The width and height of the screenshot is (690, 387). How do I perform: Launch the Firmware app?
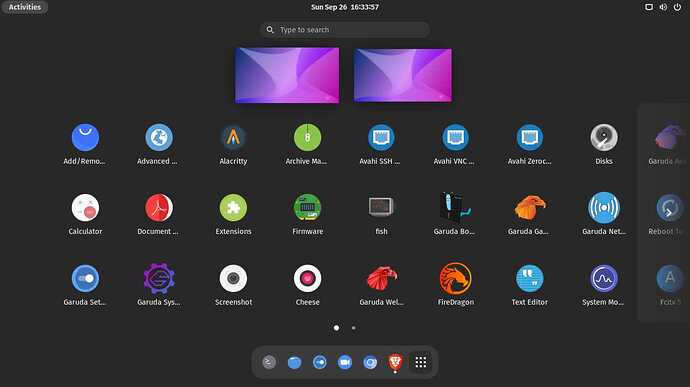coord(307,208)
